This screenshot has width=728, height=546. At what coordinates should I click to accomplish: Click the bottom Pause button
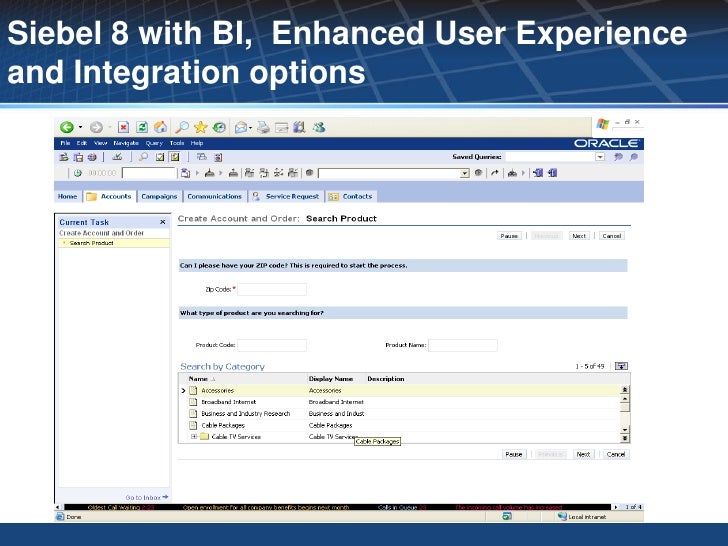514,454
